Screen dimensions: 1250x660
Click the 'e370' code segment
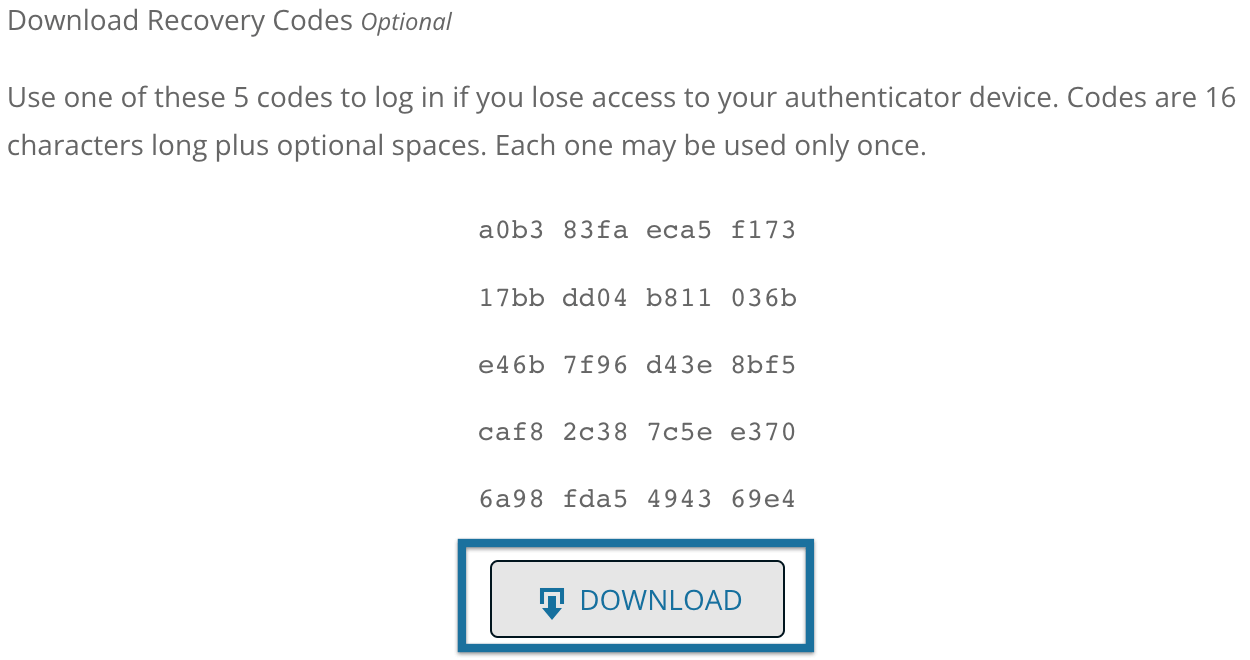(x=763, y=432)
